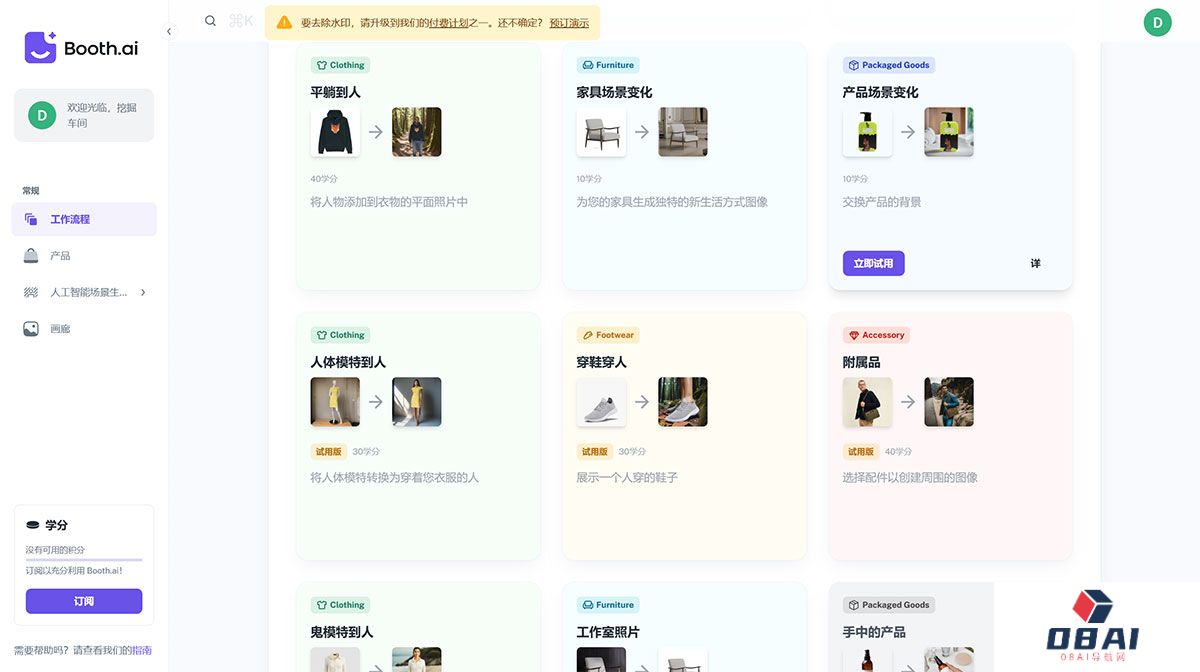Collapse the sidebar with the chevron
Image resolution: width=1200 pixels, height=672 pixels.
click(169, 32)
